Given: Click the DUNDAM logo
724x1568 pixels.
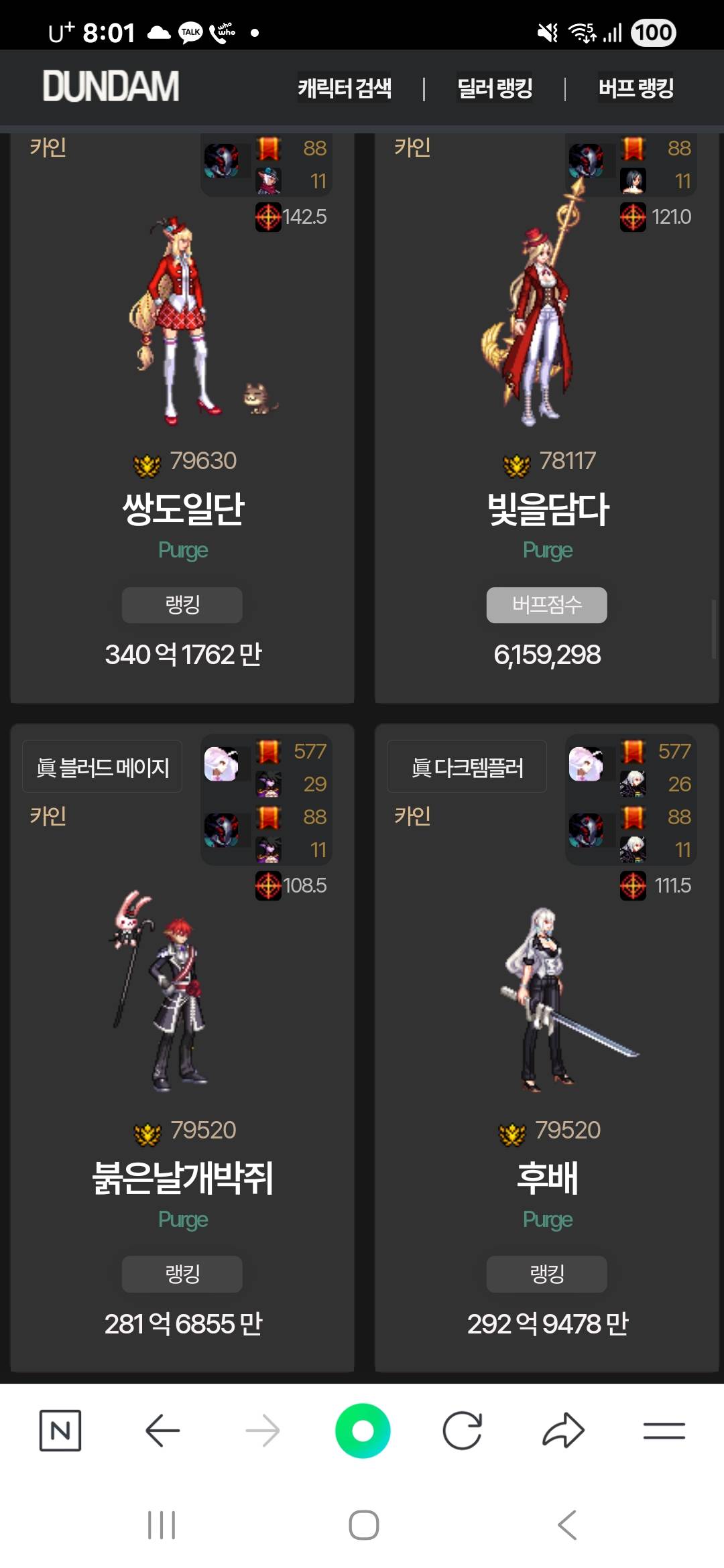Looking at the screenshot, I should pyautogui.click(x=111, y=86).
